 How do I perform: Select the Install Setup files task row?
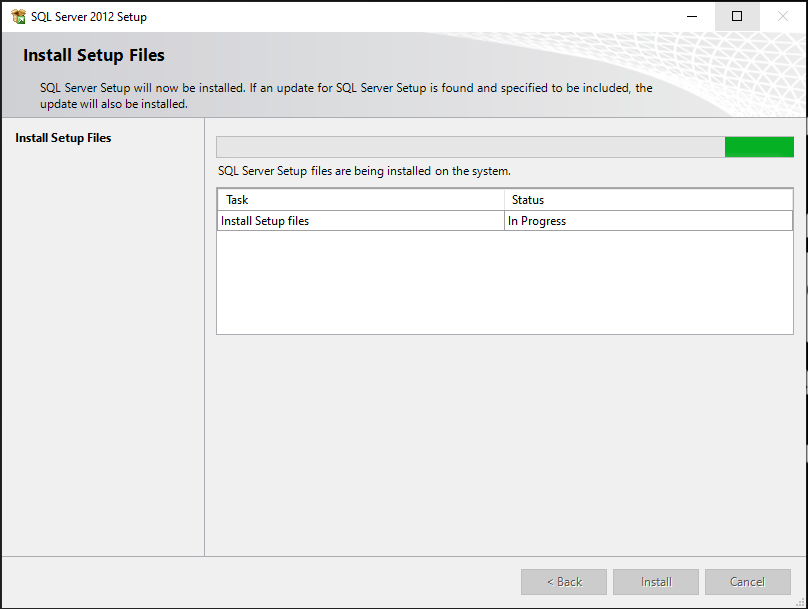505,221
